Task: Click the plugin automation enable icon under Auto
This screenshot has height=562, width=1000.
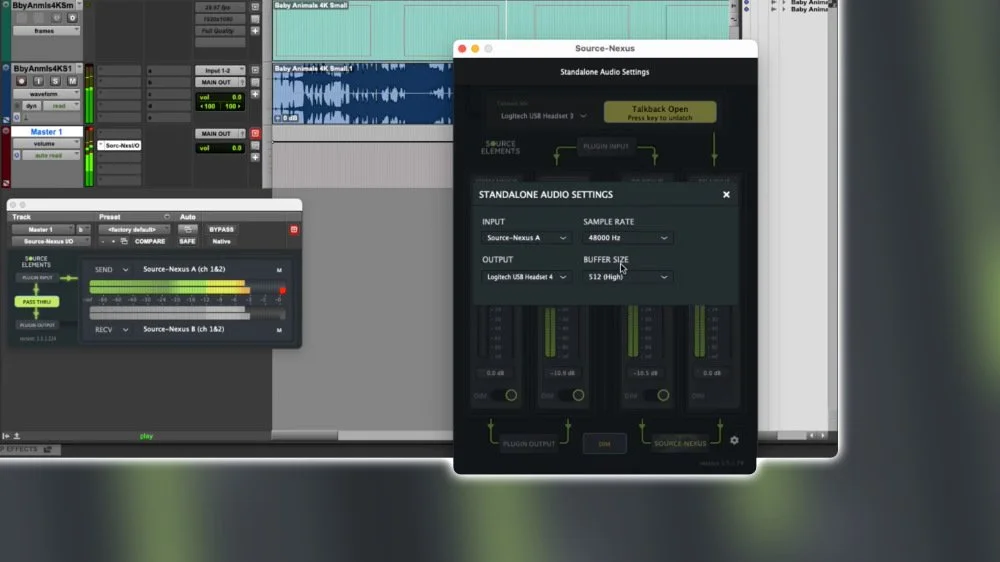Action: click(x=187, y=229)
